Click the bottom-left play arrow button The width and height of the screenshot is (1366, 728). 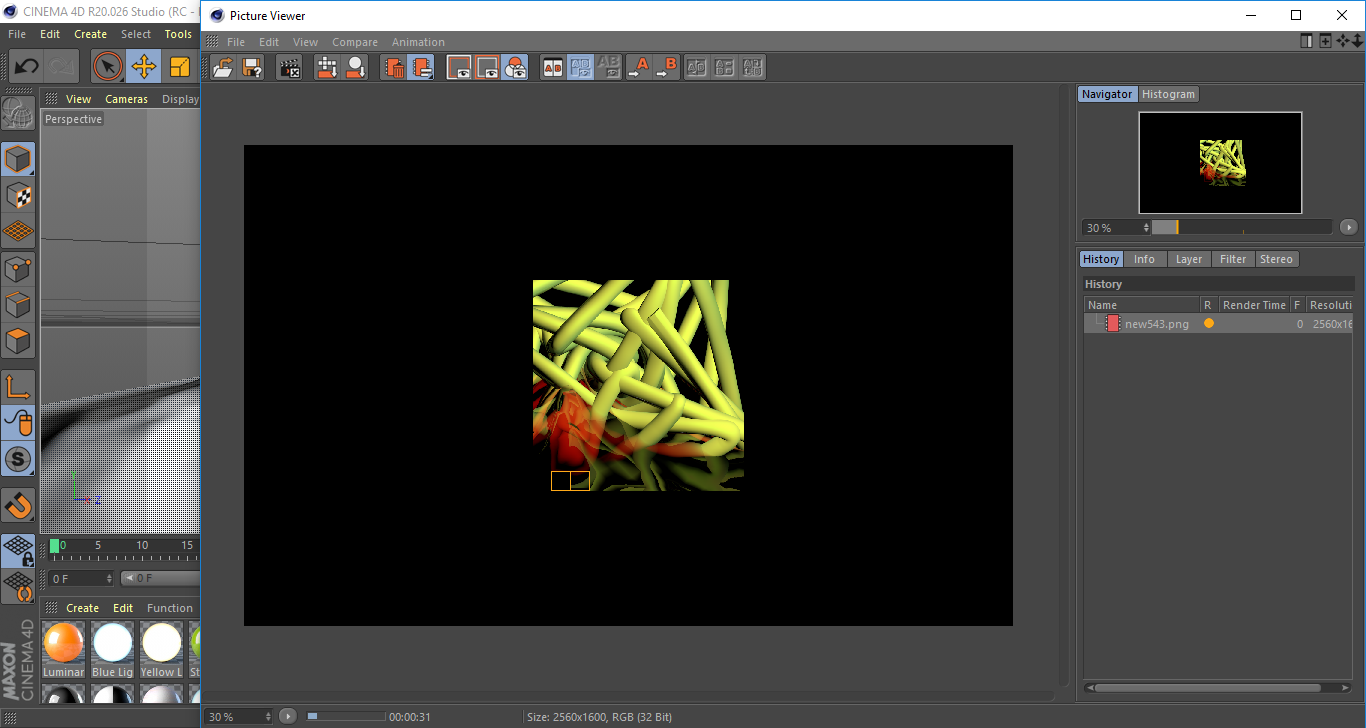click(x=288, y=716)
